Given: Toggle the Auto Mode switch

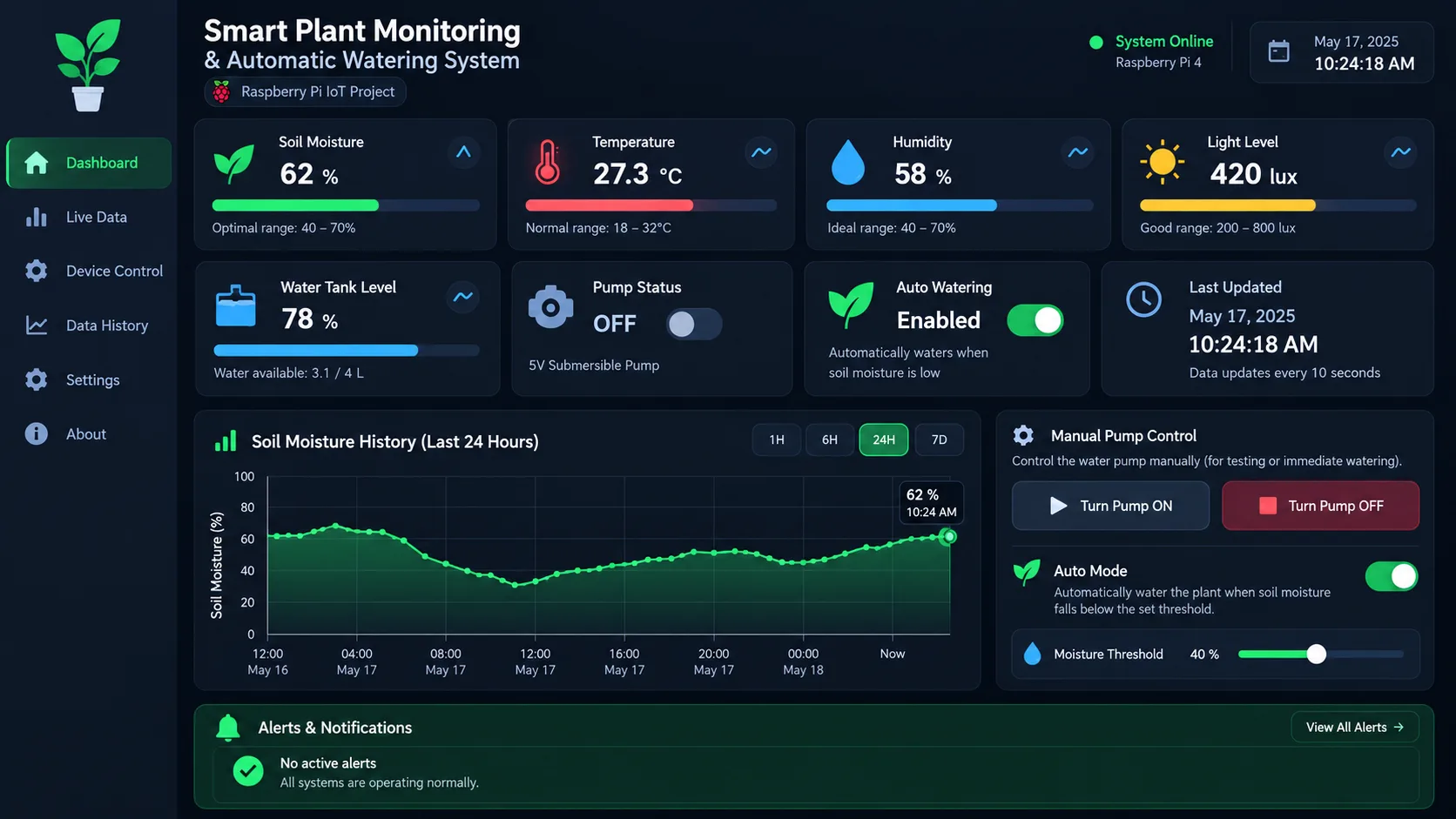Looking at the screenshot, I should [x=1392, y=576].
